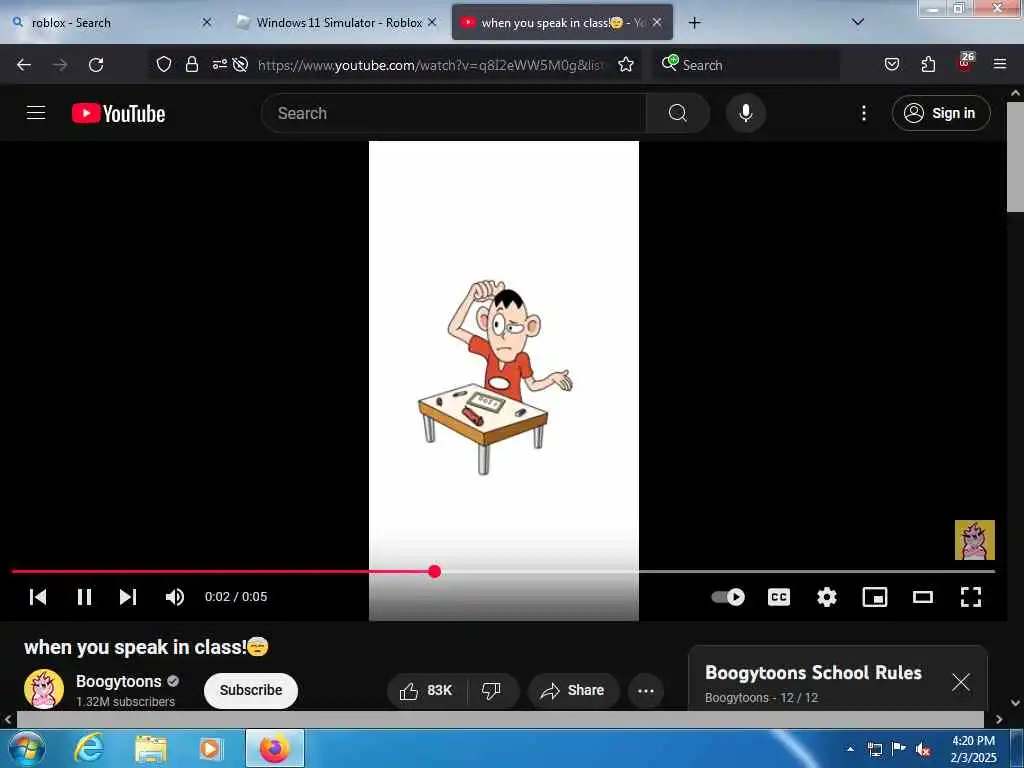Viewport: 1024px width, 768px height.
Task: Launch Internet Explorer from taskbar
Action: click(x=88, y=748)
